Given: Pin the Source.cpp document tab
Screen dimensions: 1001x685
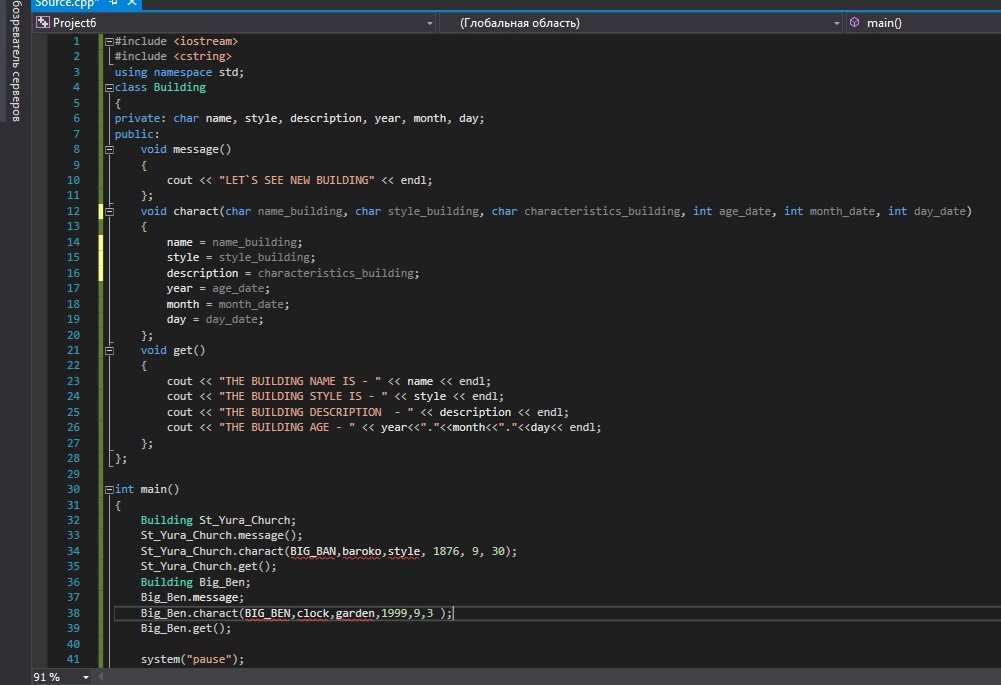Looking at the screenshot, I should 114,4.
